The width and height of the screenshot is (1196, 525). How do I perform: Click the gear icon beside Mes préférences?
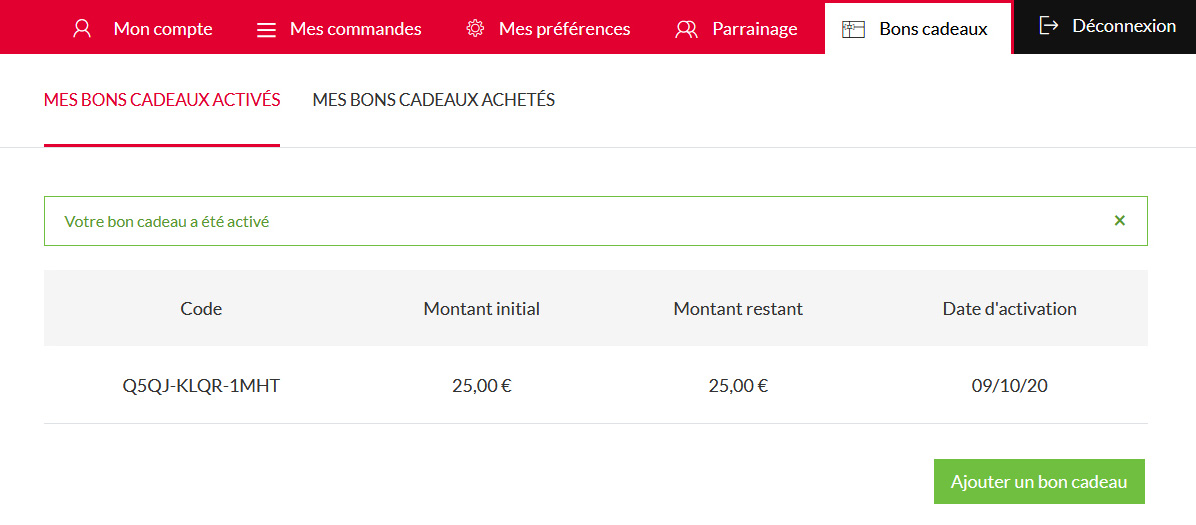(475, 28)
